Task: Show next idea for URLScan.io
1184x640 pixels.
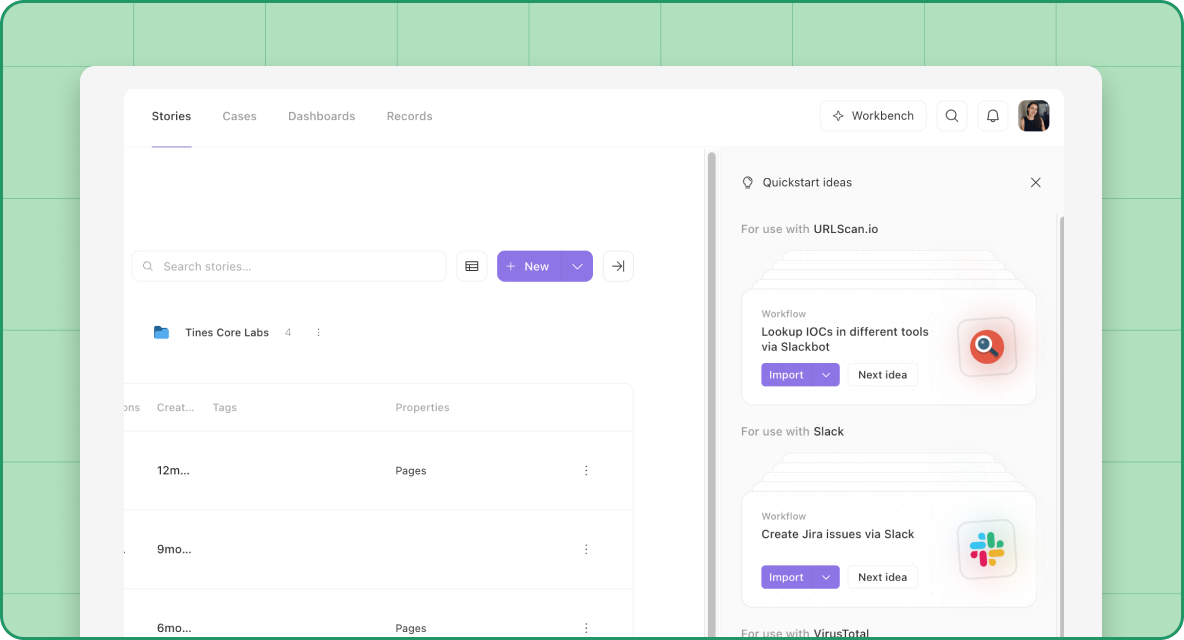Action: 882,375
